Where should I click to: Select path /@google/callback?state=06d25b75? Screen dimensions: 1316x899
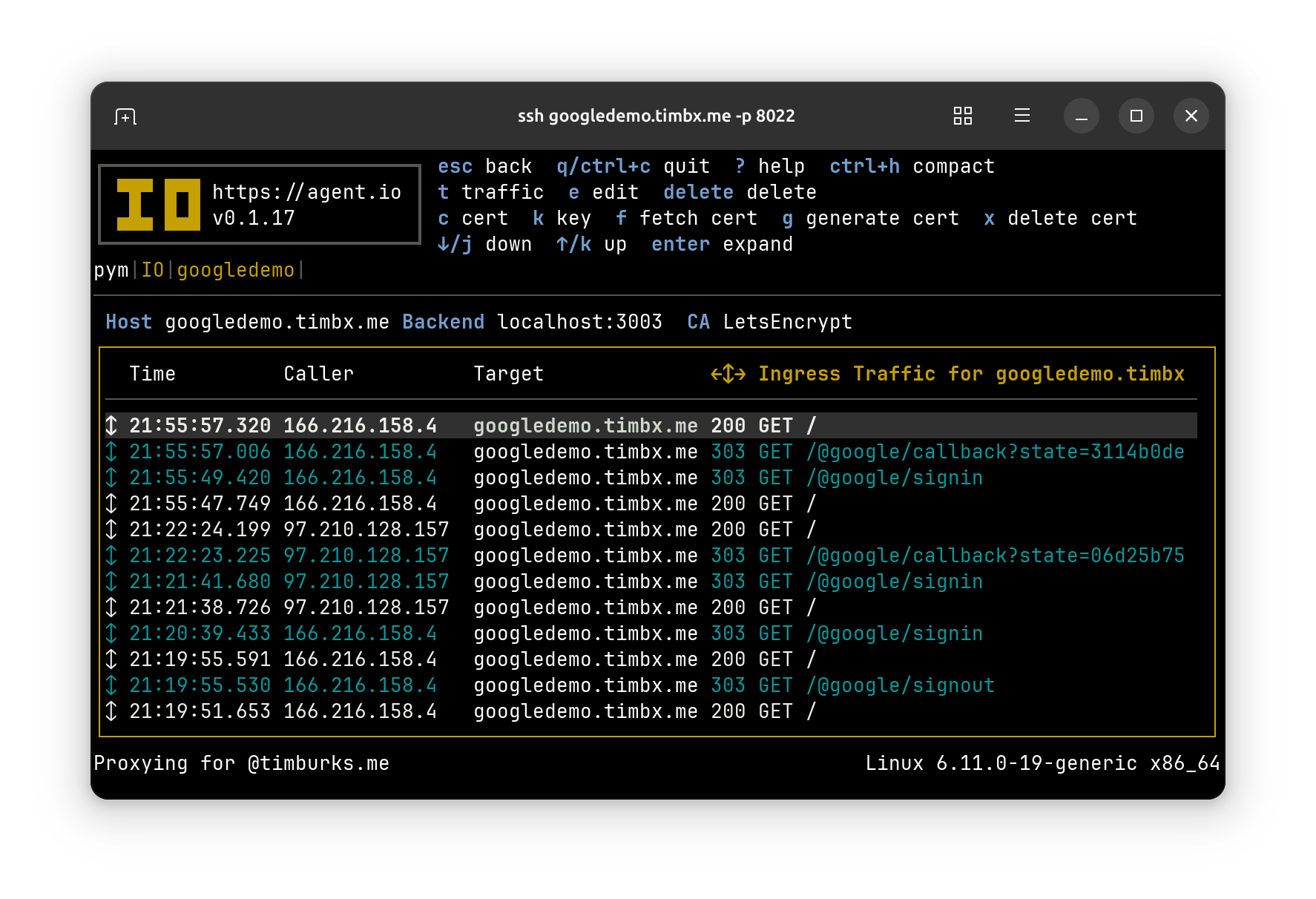click(x=995, y=556)
